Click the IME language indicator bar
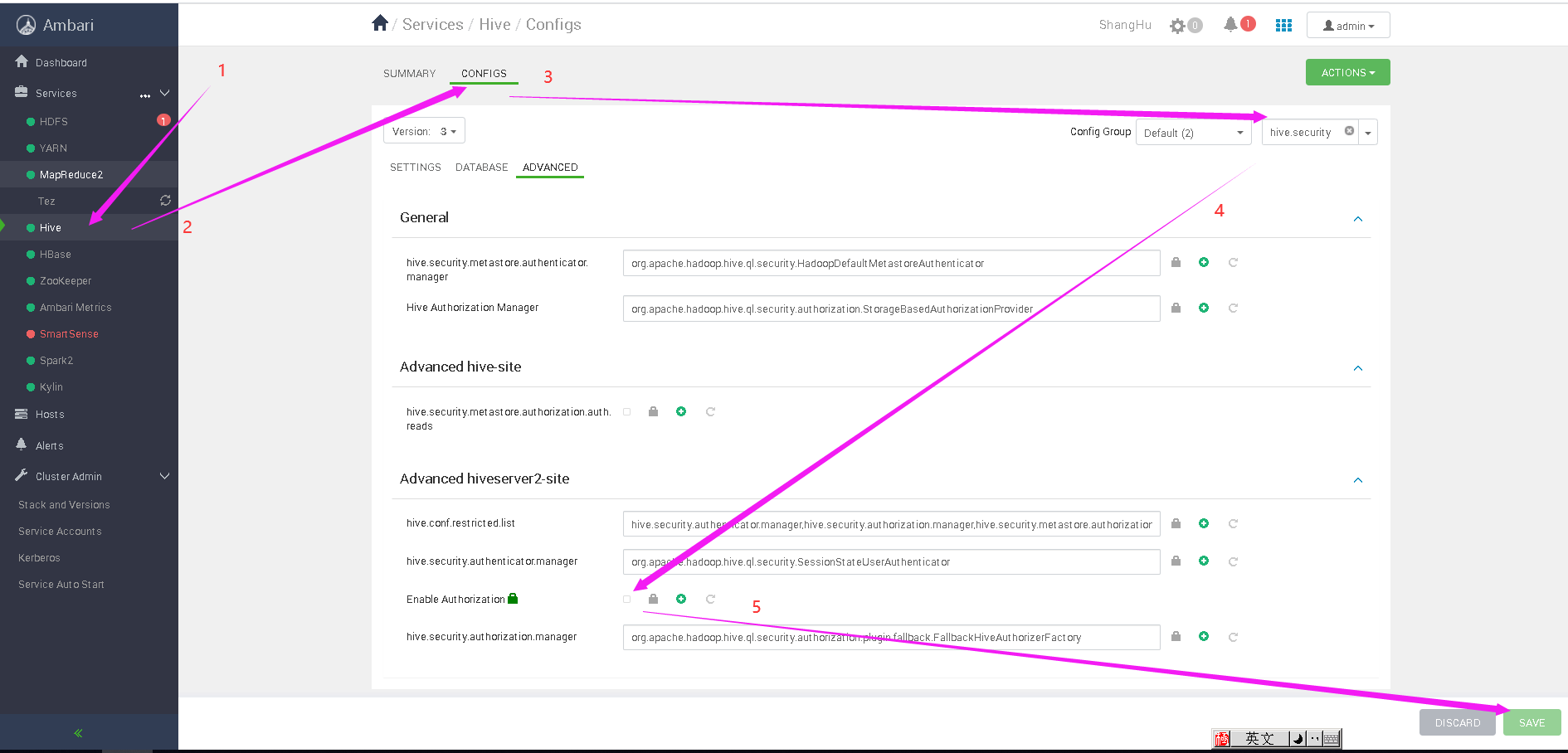Screen dimensions: 1568x753 coord(1276,738)
